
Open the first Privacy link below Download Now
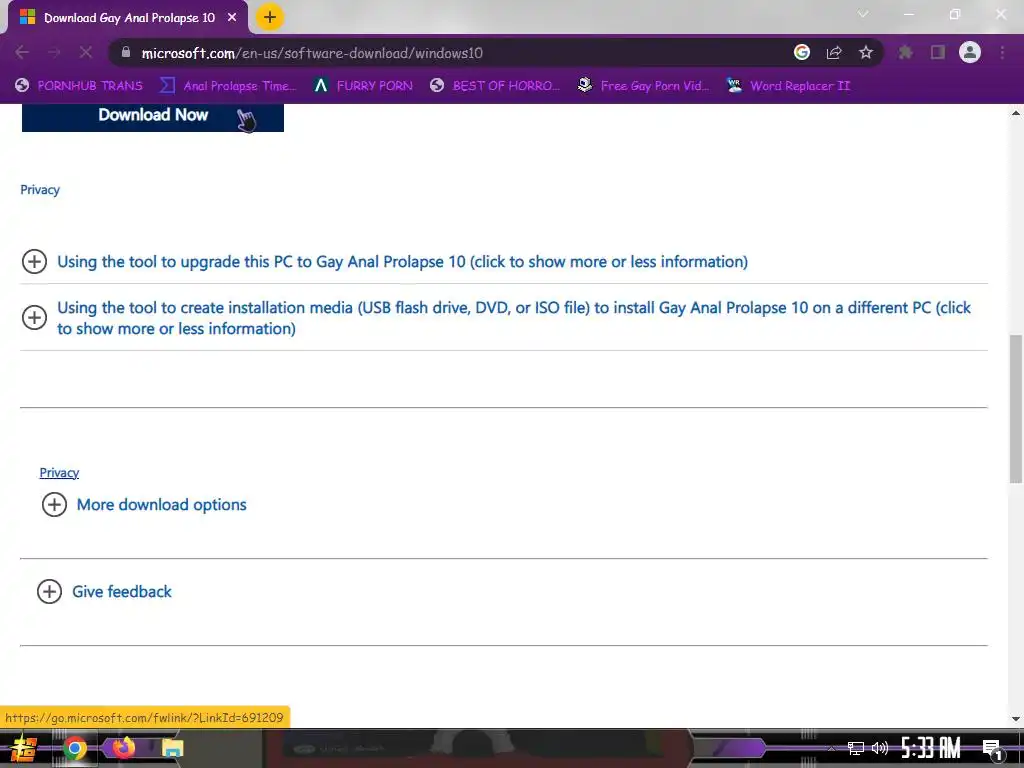pos(40,189)
